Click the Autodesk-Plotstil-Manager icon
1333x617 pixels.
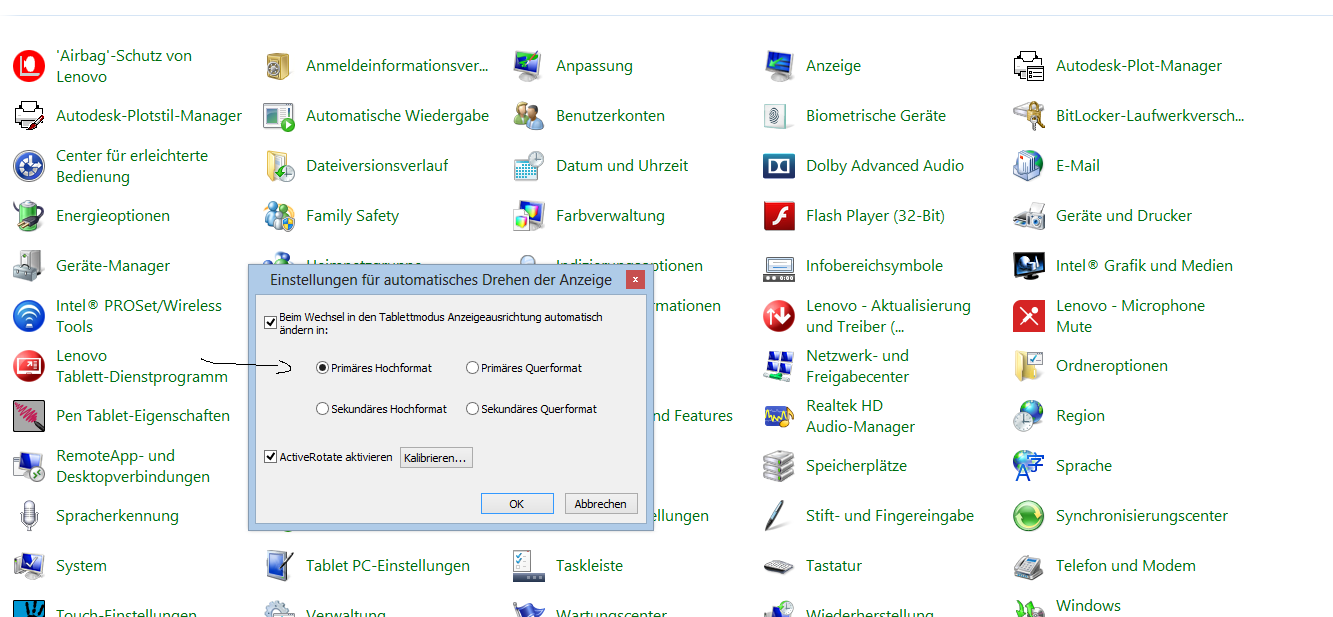tap(29, 116)
